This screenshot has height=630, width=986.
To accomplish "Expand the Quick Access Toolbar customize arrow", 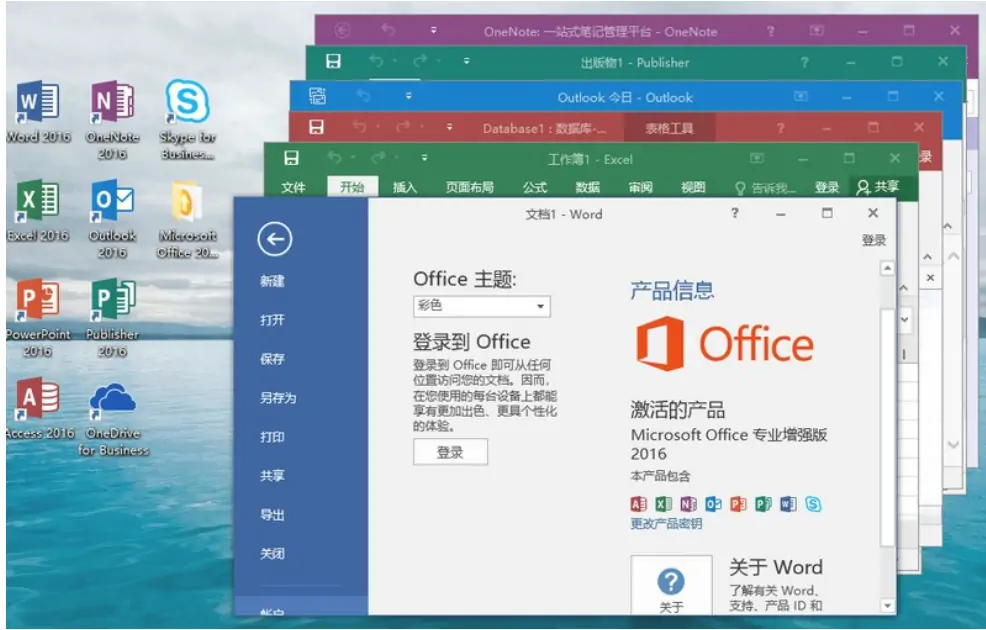I will [424, 159].
